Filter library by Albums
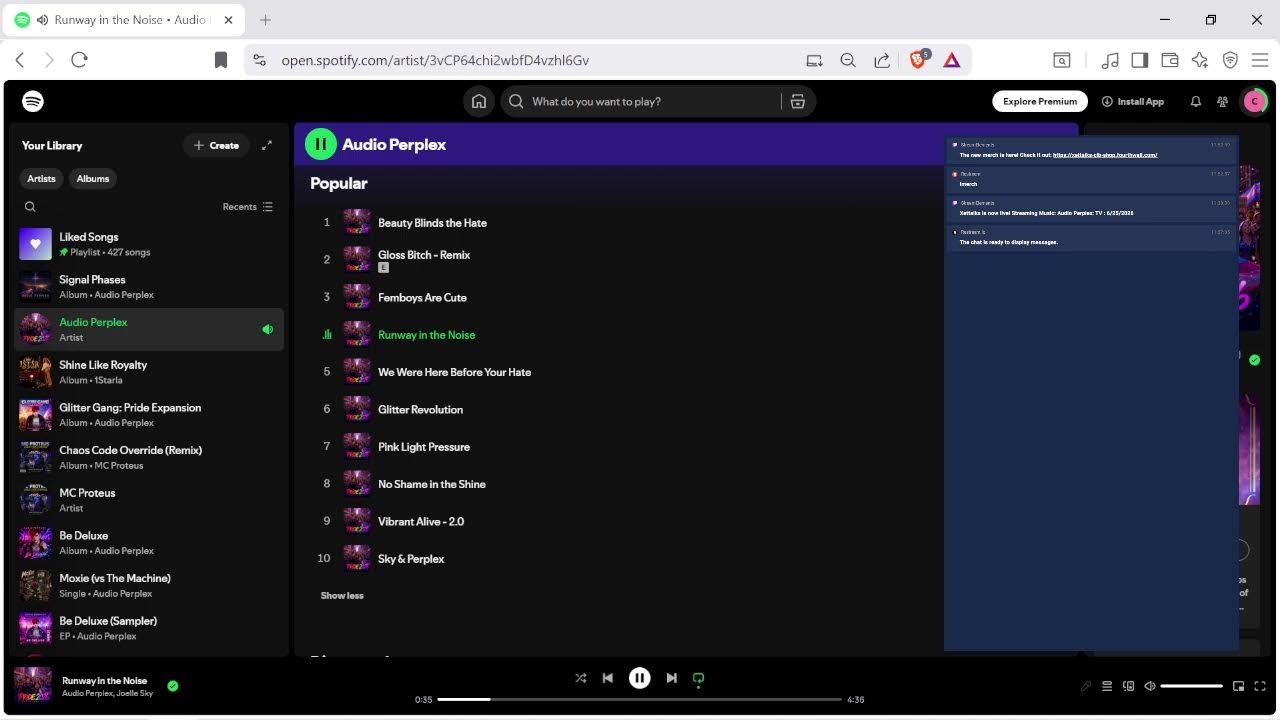Viewport: 1280px width, 720px height. coord(93,178)
